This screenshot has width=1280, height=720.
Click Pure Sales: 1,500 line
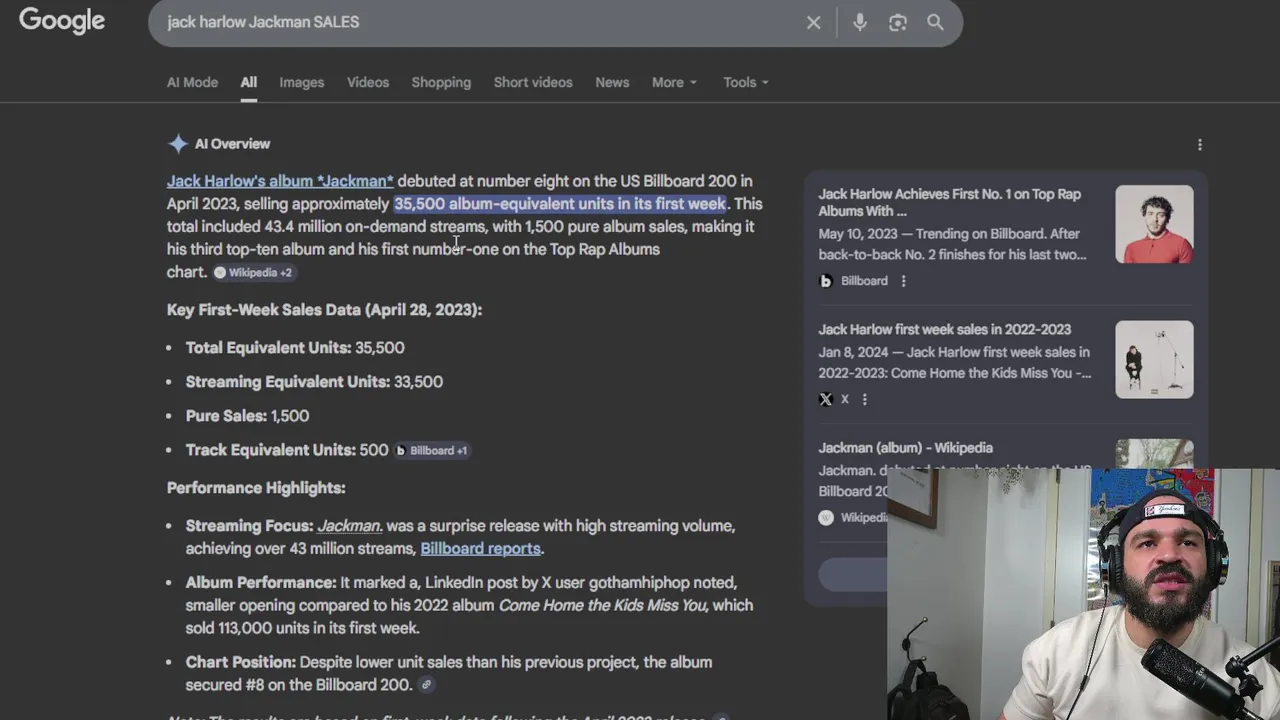(247, 416)
